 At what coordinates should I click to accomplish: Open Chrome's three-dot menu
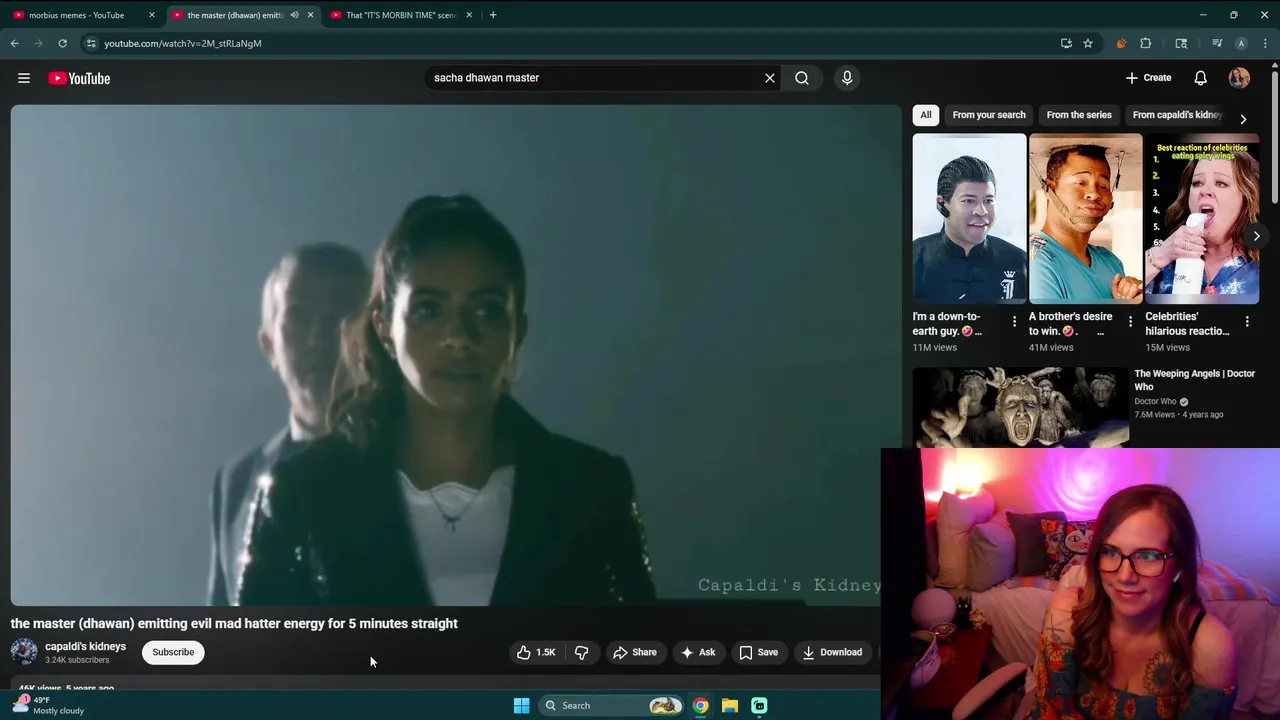[1265, 43]
